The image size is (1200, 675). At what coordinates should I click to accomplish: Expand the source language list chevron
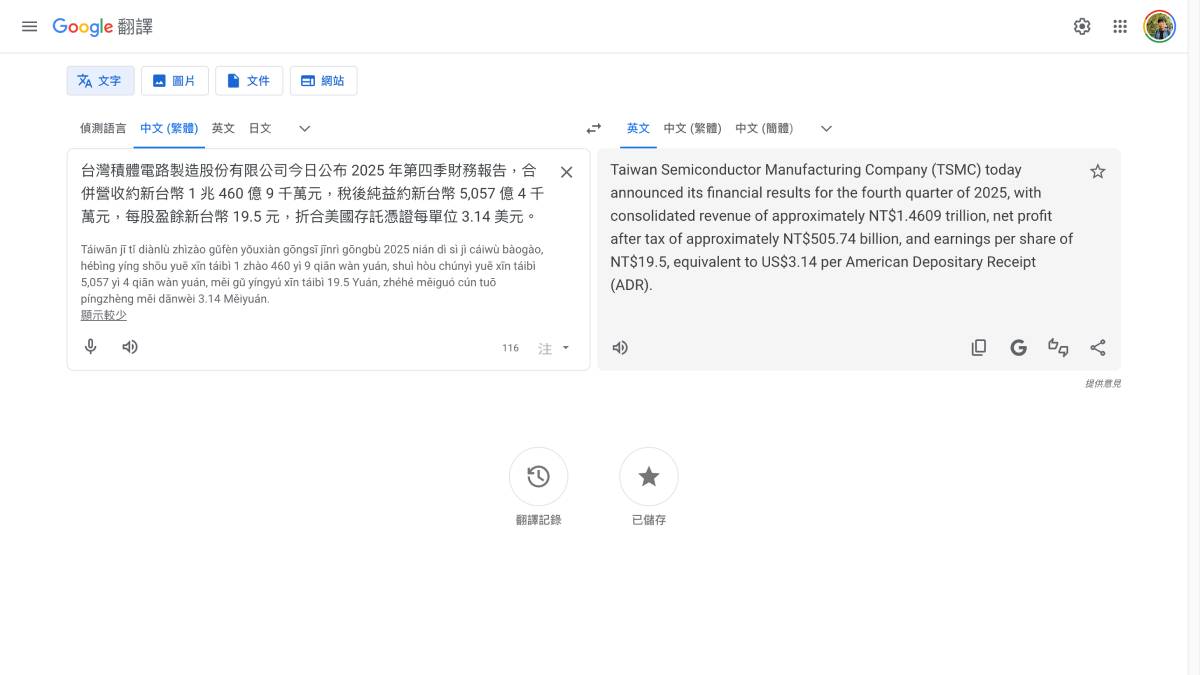pyautogui.click(x=305, y=129)
